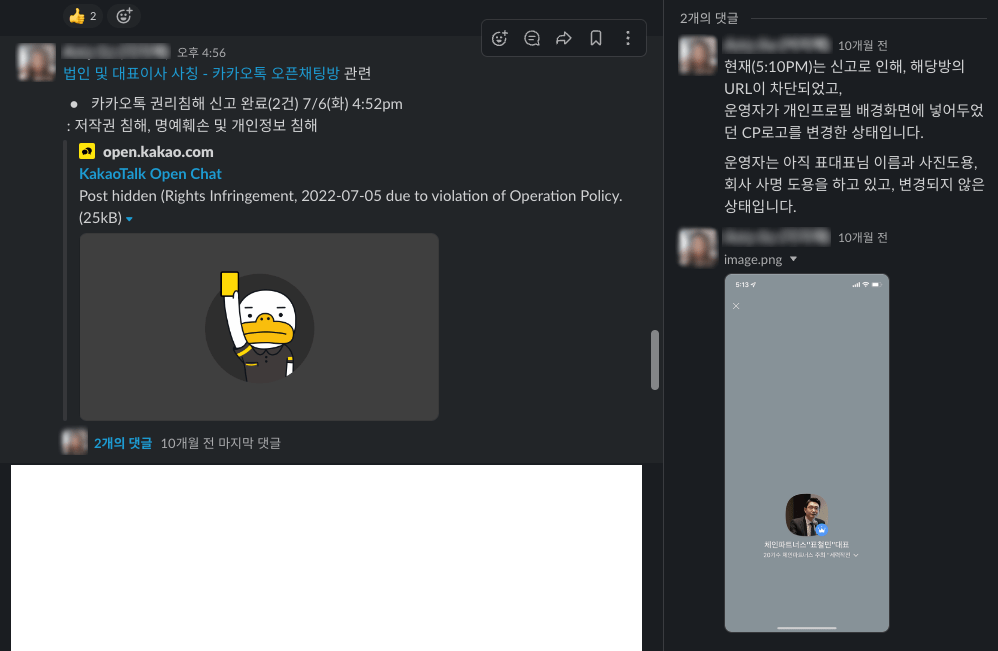
Task: Collapse the 25kB preview image caret
Action: pyautogui.click(x=129, y=218)
